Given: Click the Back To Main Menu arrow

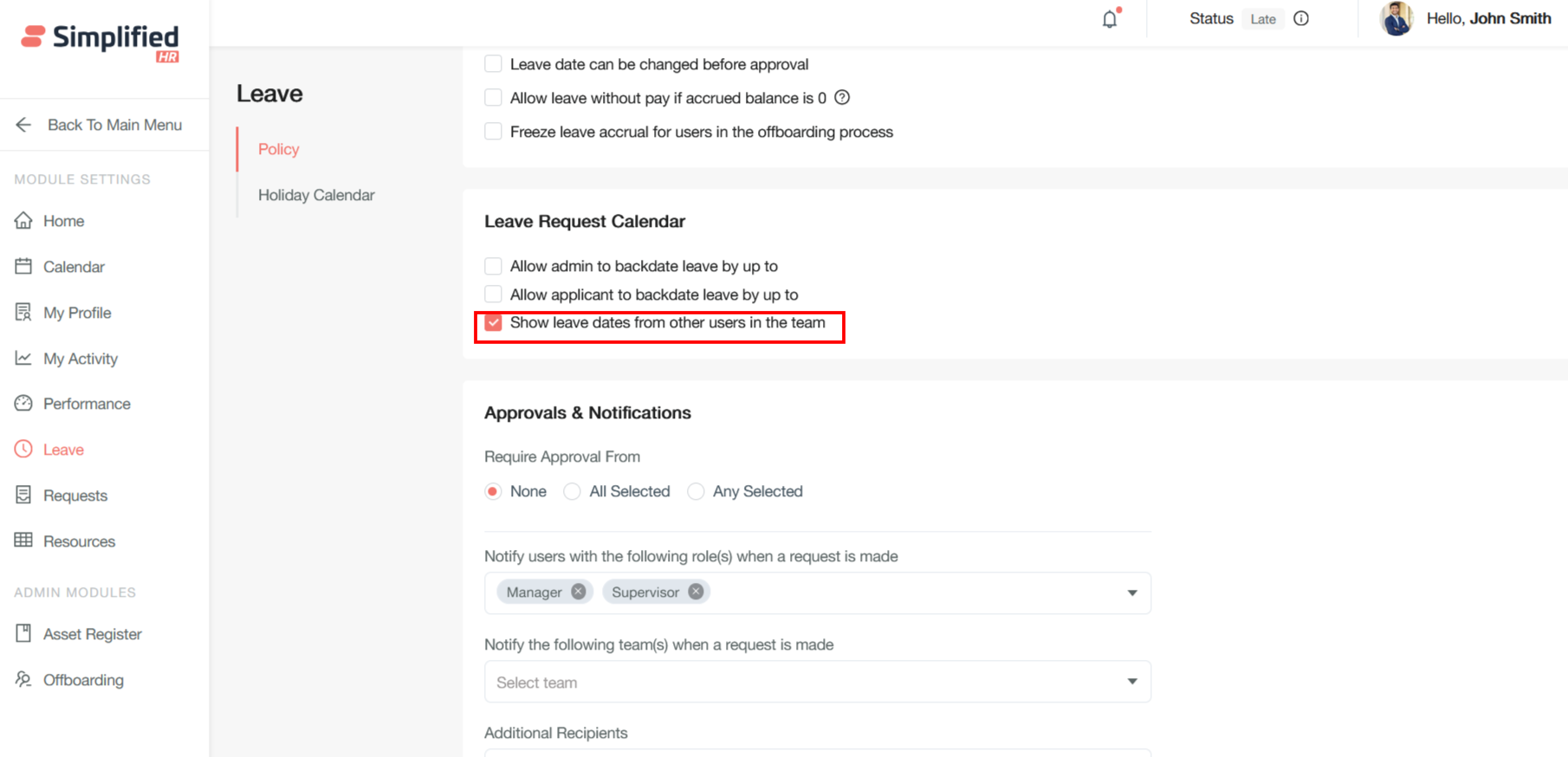Looking at the screenshot, I should (23, 125).
